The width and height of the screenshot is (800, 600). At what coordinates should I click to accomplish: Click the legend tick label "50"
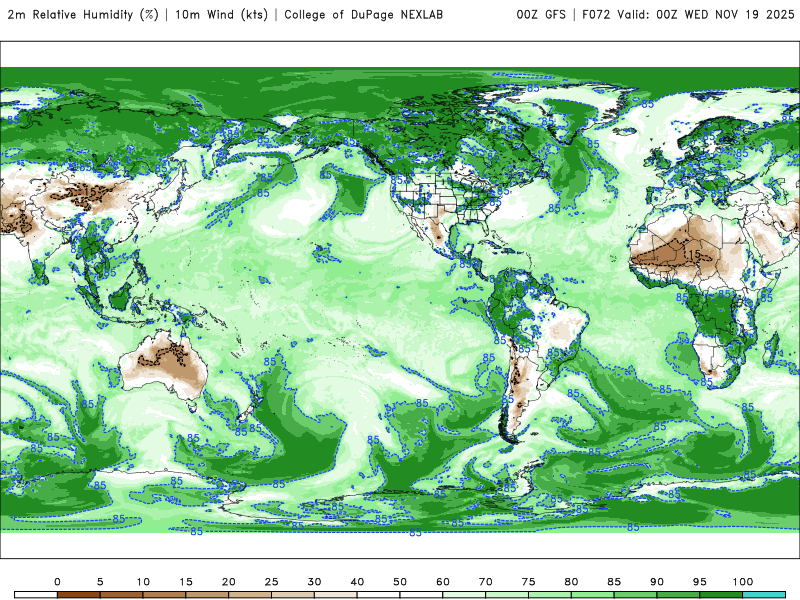tap(400, 582)
